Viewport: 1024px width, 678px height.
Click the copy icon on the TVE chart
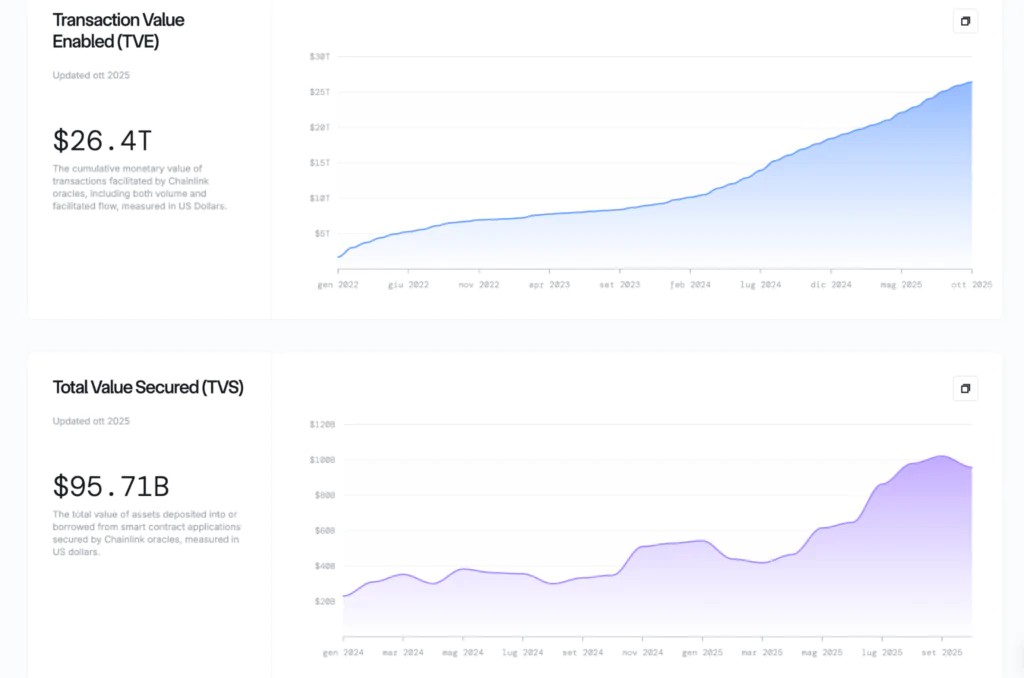click(965, 21)
